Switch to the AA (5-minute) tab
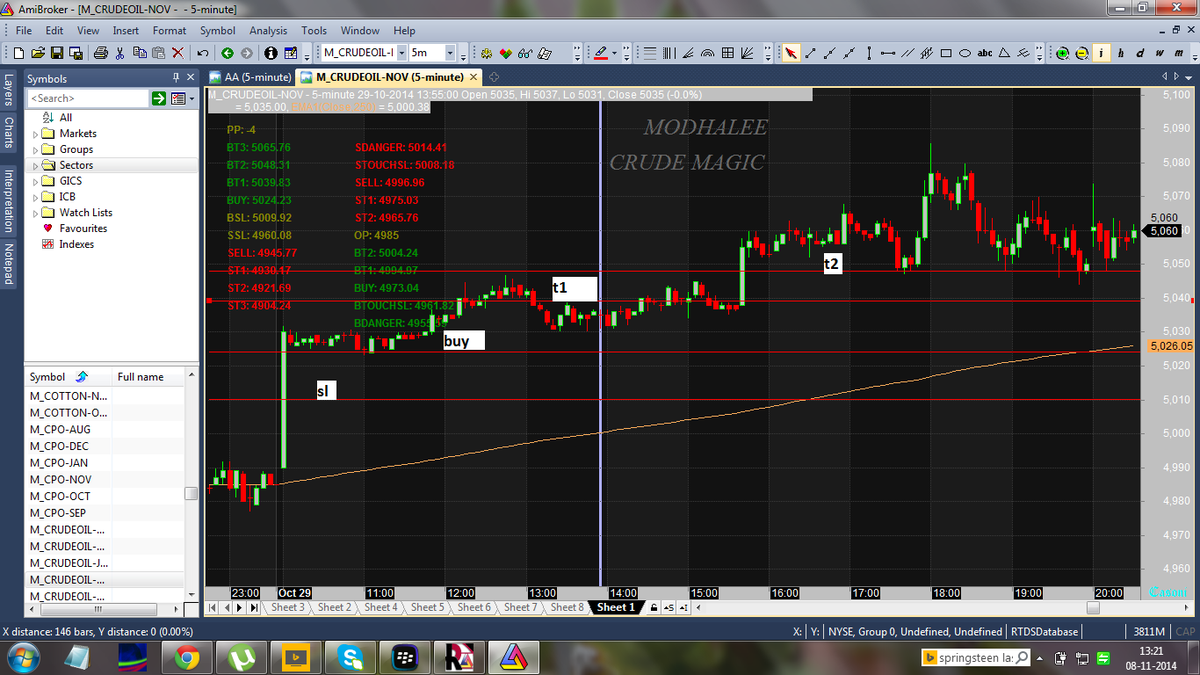Viewport: 1200px width, 675px height. pyautogui.click(x=249, y=77)
